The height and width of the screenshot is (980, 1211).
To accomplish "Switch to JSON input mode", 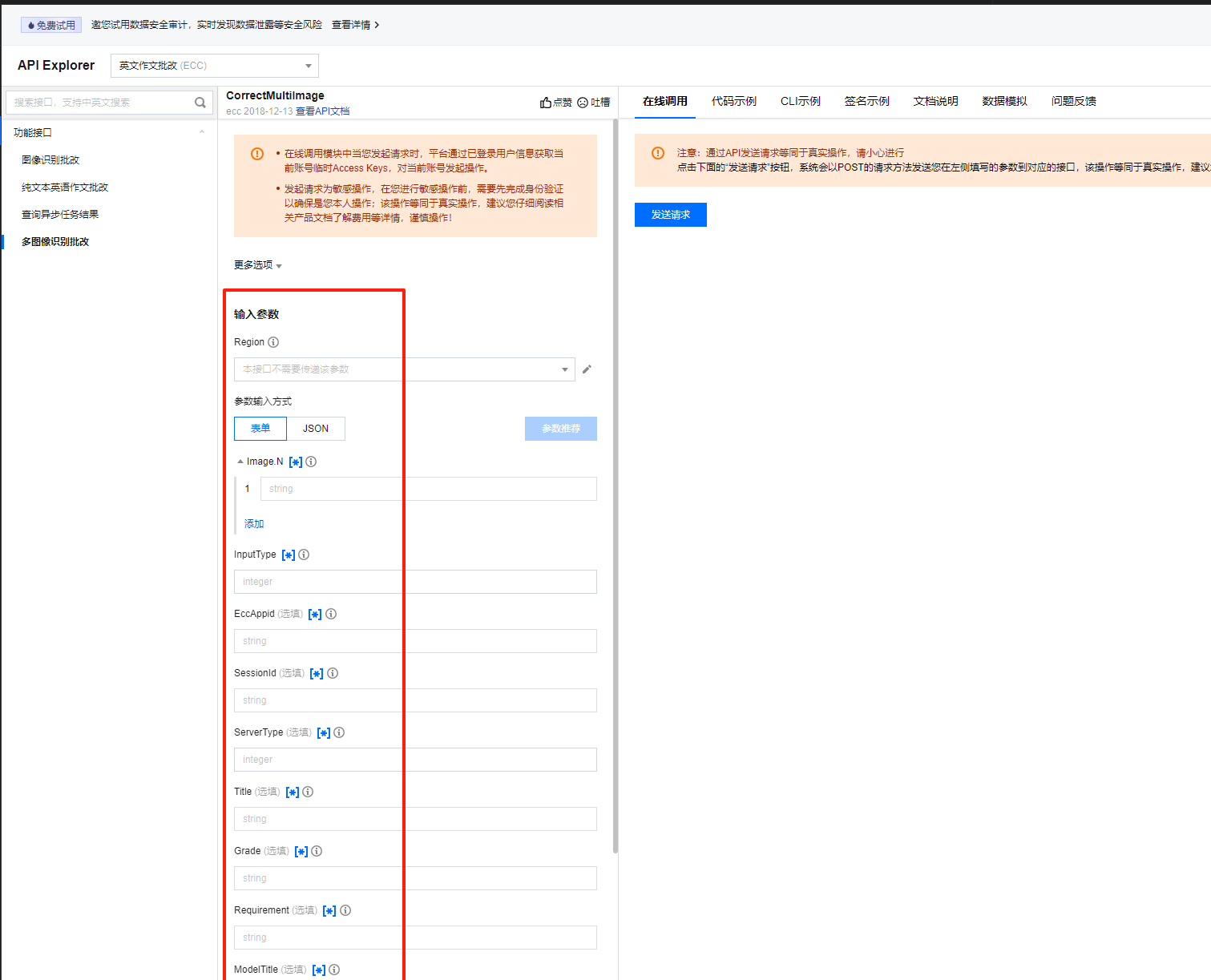I will point(316,429).
